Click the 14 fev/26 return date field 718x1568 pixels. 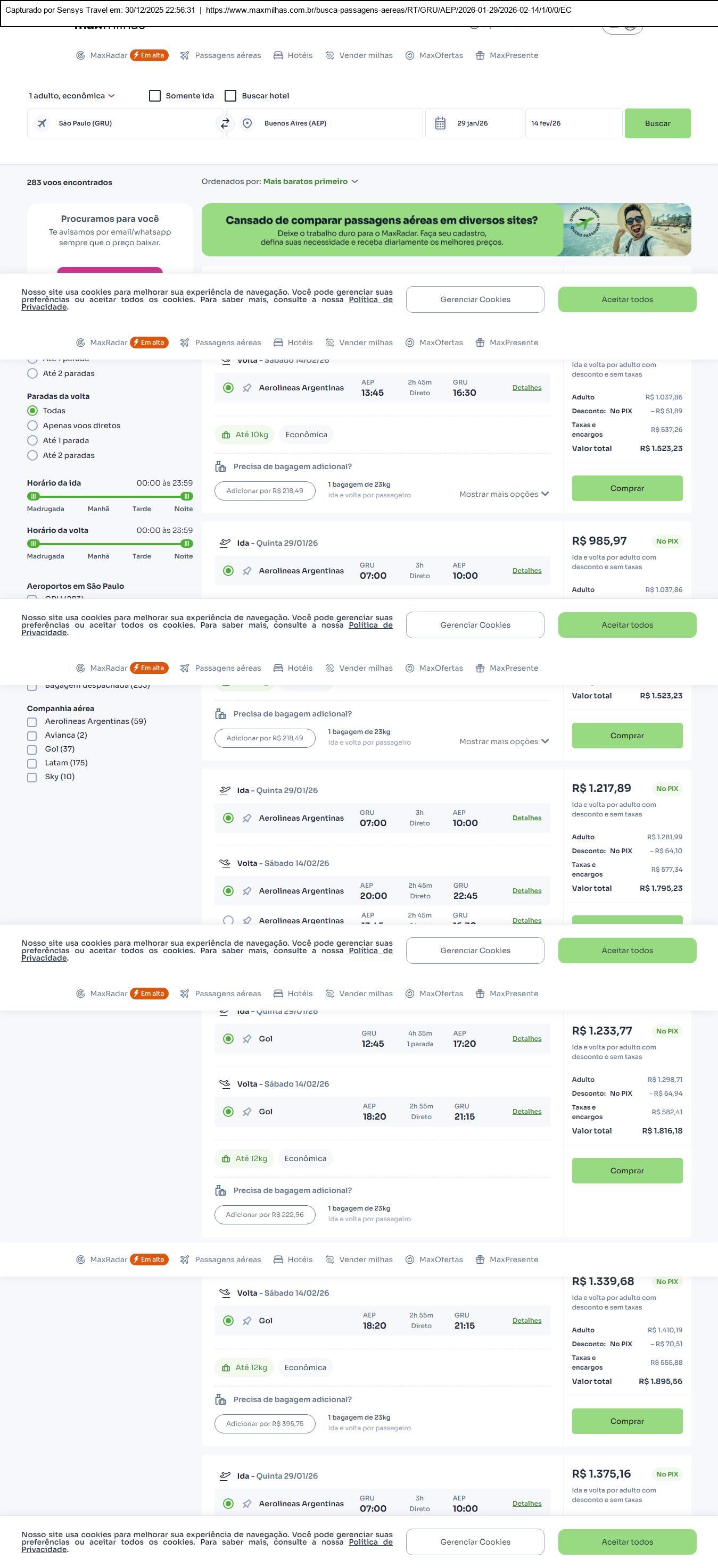[573, 123]
